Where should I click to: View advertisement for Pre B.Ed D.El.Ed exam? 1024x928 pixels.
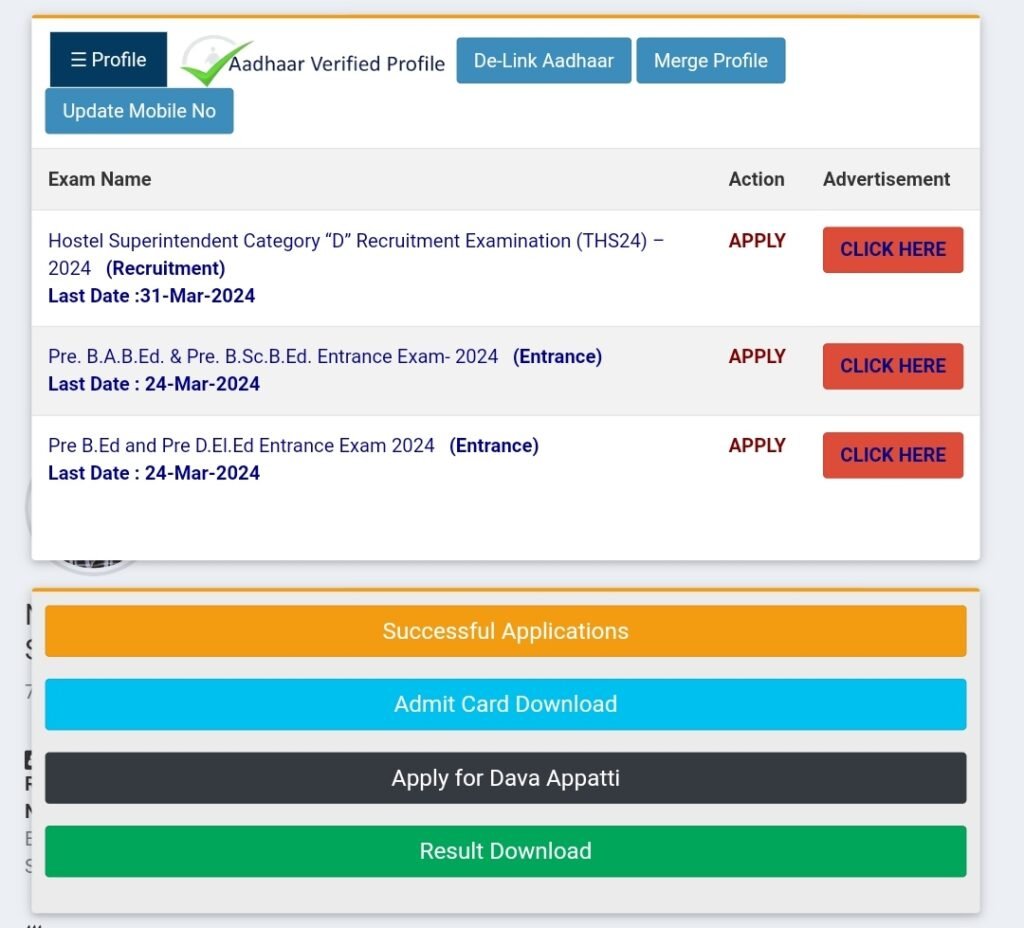892,455
